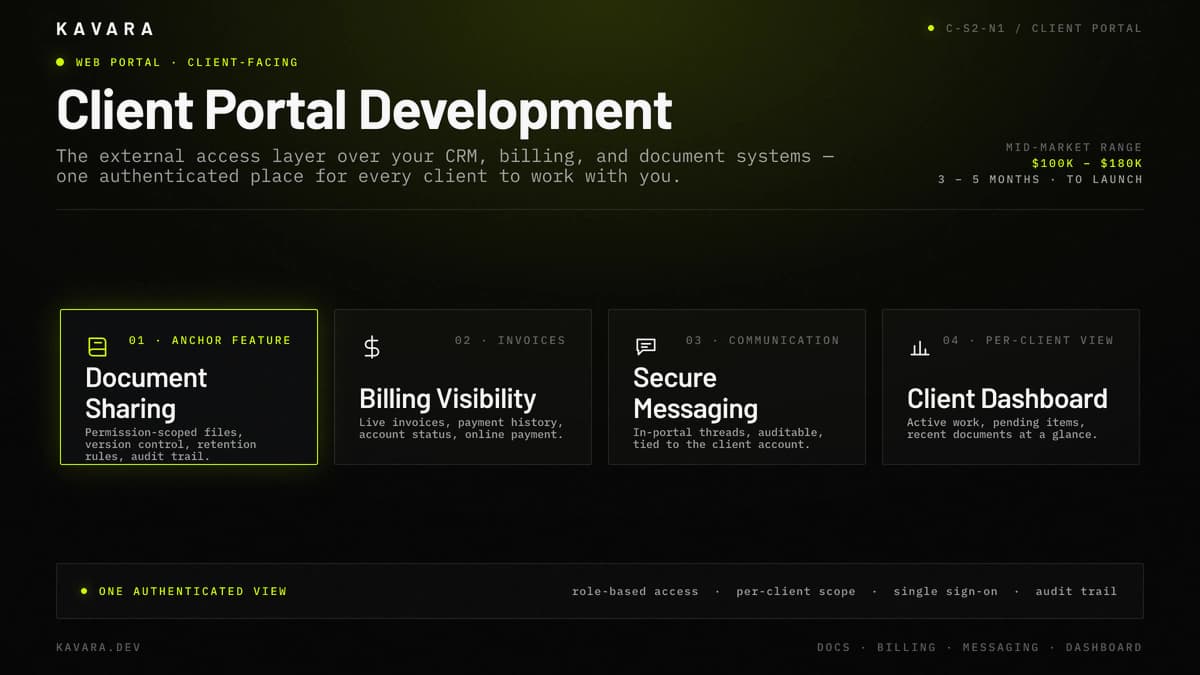Click the 'Active work, pending items' description

point(1002,429)
